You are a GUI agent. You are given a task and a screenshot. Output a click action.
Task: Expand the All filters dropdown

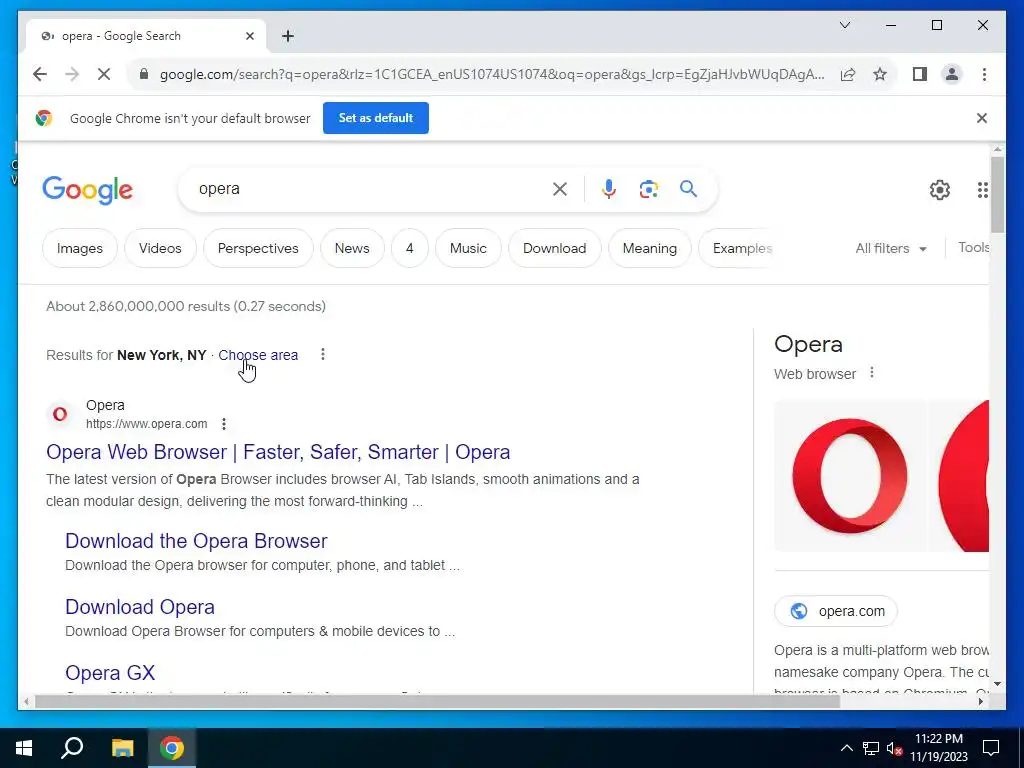pos(891,248)
